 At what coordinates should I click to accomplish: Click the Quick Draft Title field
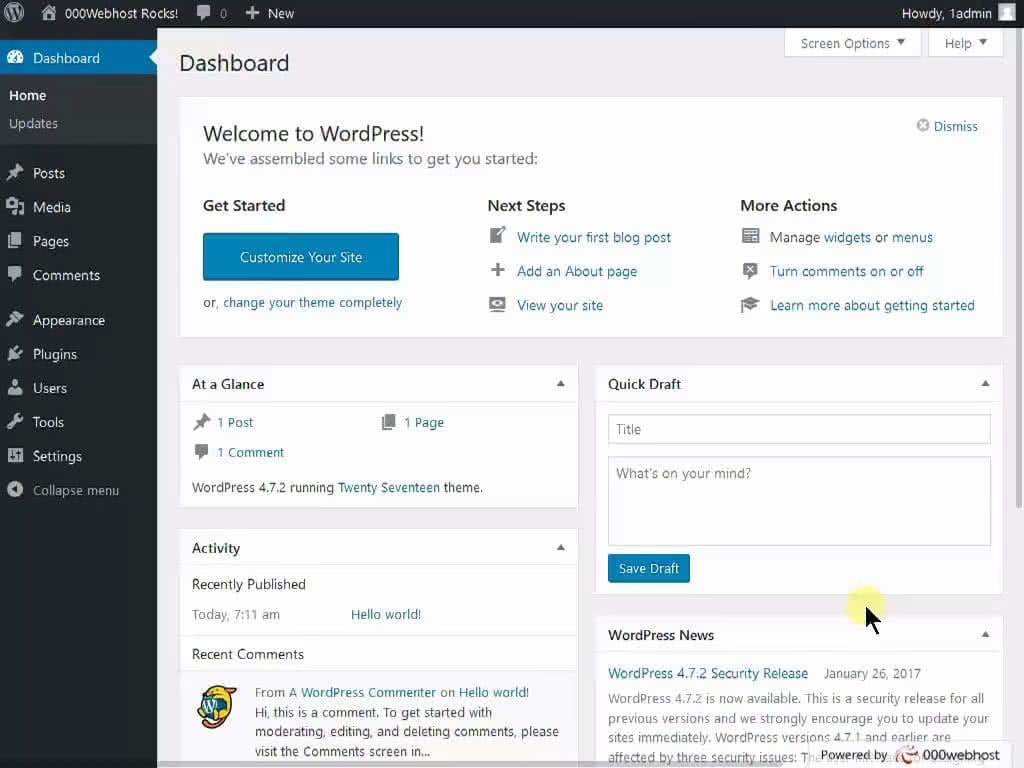(x=799, y=429)
